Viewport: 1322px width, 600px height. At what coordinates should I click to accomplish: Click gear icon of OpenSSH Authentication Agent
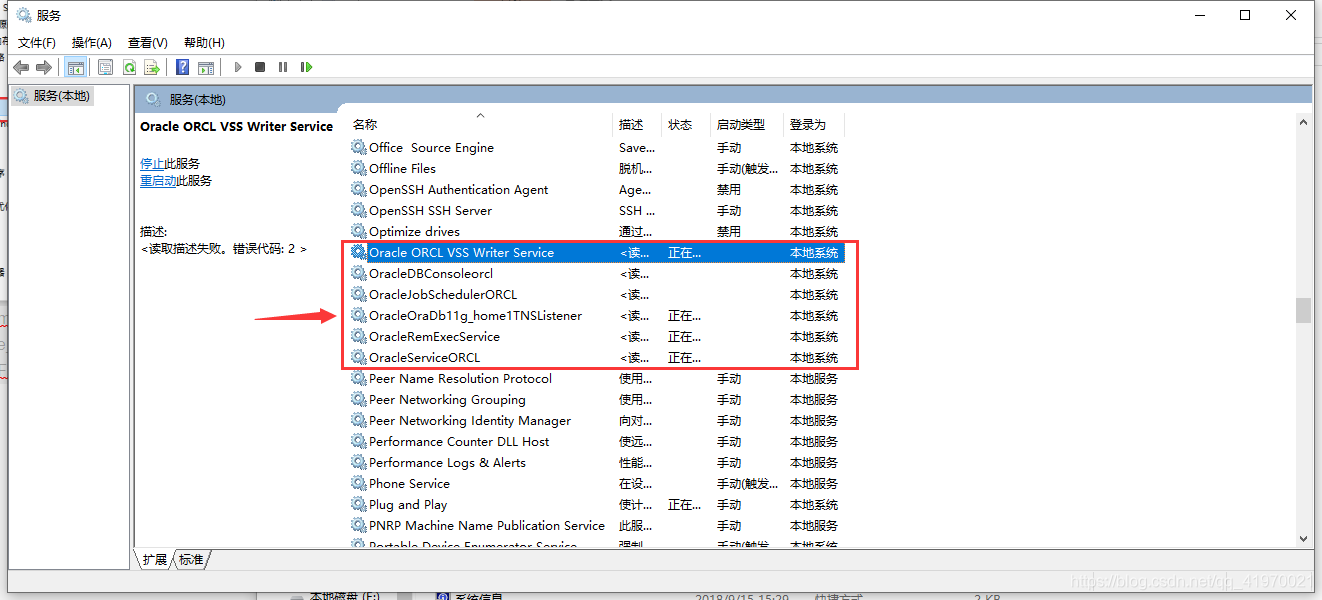359,189
